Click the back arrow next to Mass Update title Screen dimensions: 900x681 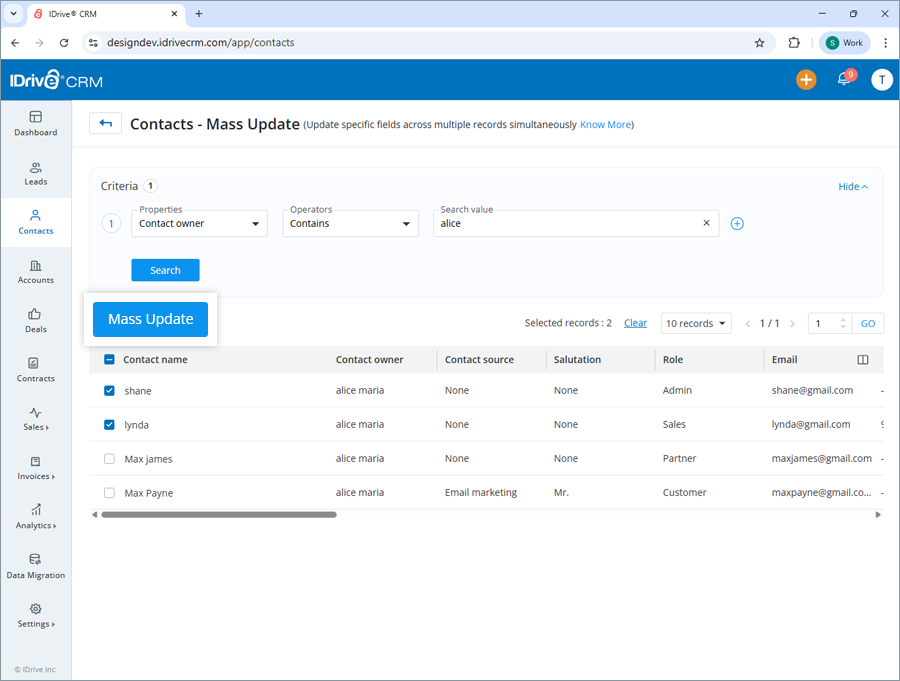(105, 123)
